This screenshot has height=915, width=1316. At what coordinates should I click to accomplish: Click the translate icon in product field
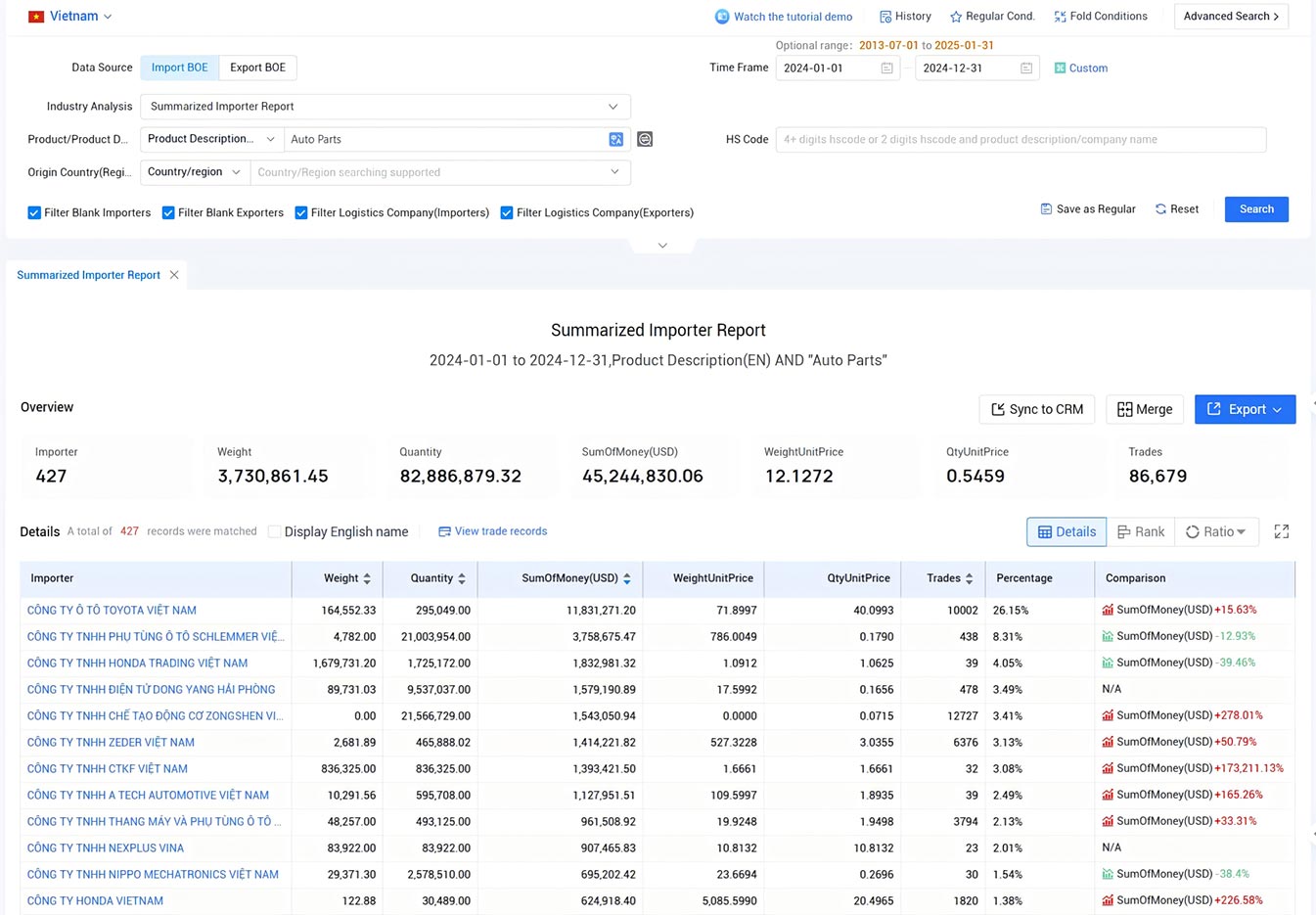pos(616,140)
